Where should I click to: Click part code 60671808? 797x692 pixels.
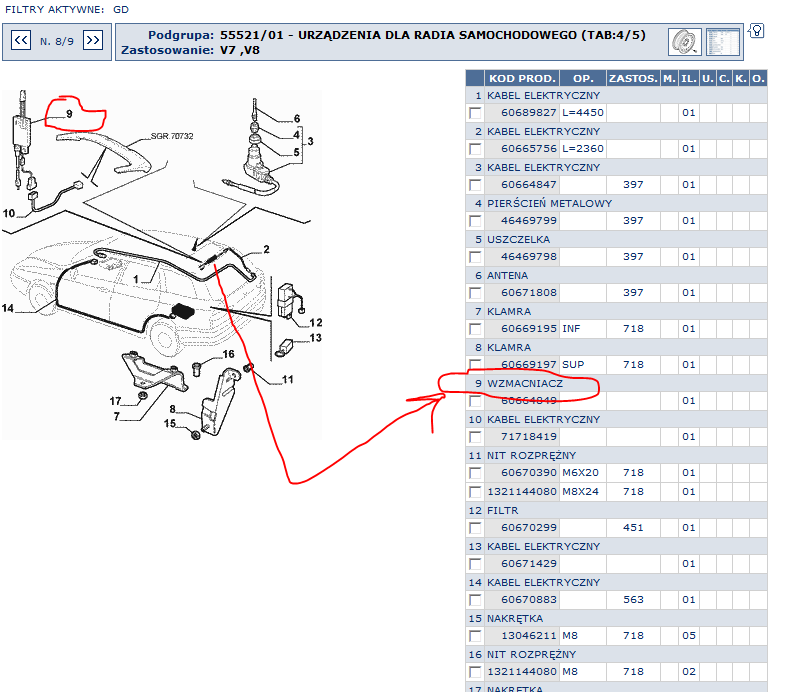pyautogui.click(x=529, y=293)
